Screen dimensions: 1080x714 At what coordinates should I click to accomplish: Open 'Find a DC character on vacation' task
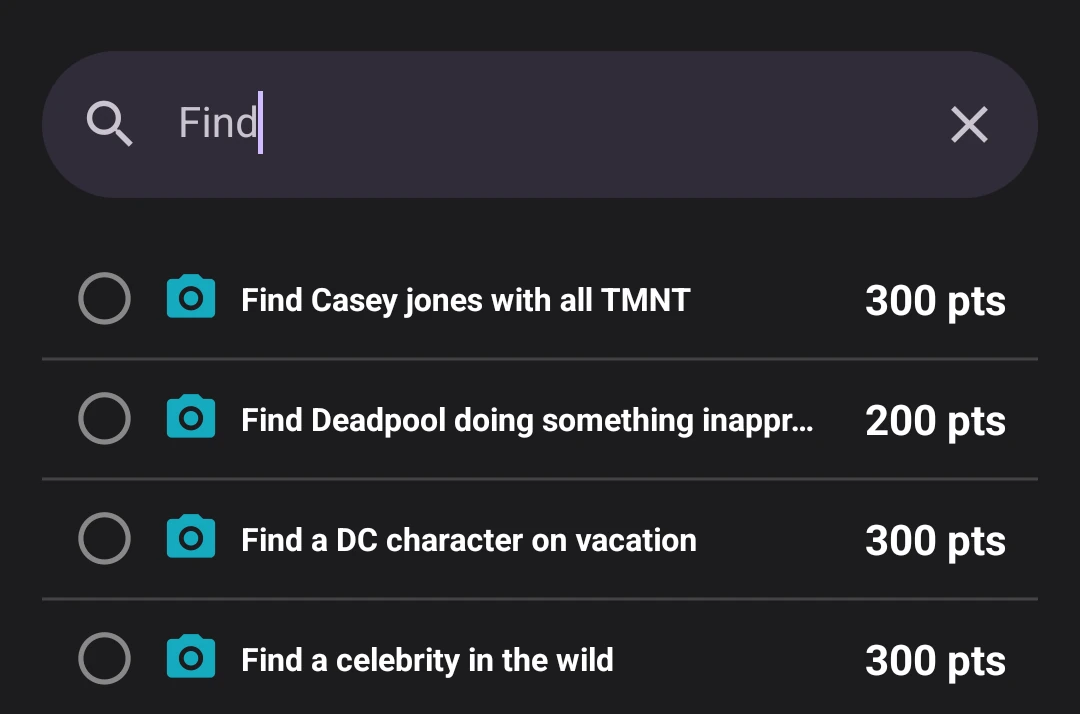tap(468, 540)
